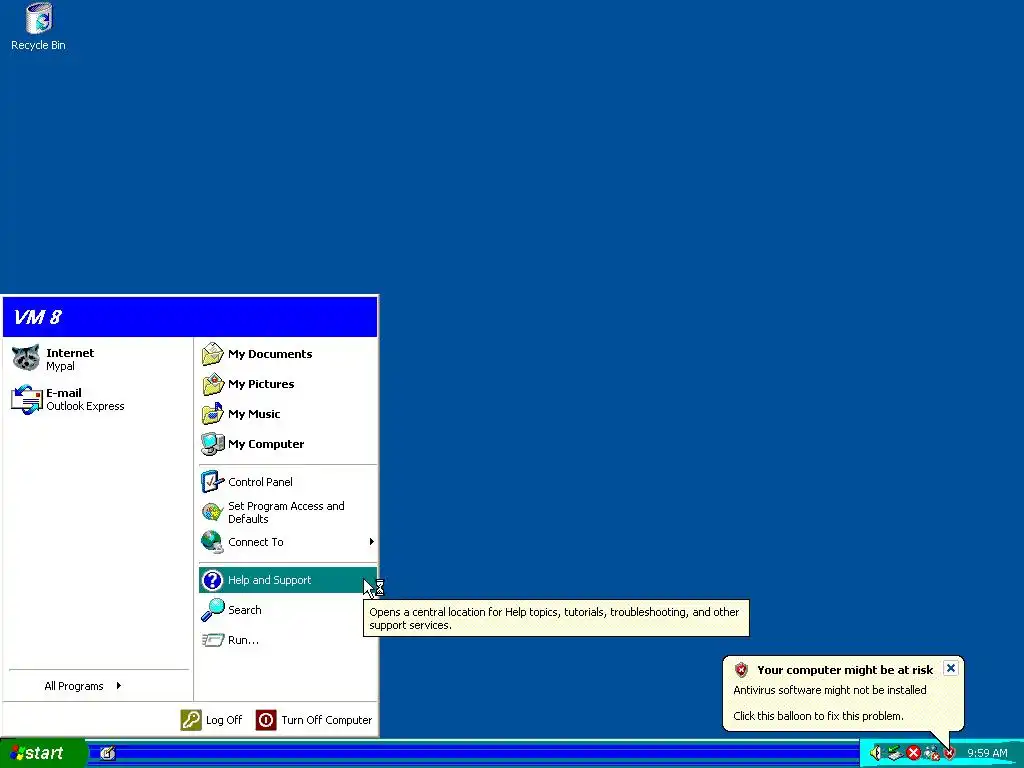Close the security warning balloon
This screenshot has width=1024, height=768.
pyautogui.click(x=951, y=668)
